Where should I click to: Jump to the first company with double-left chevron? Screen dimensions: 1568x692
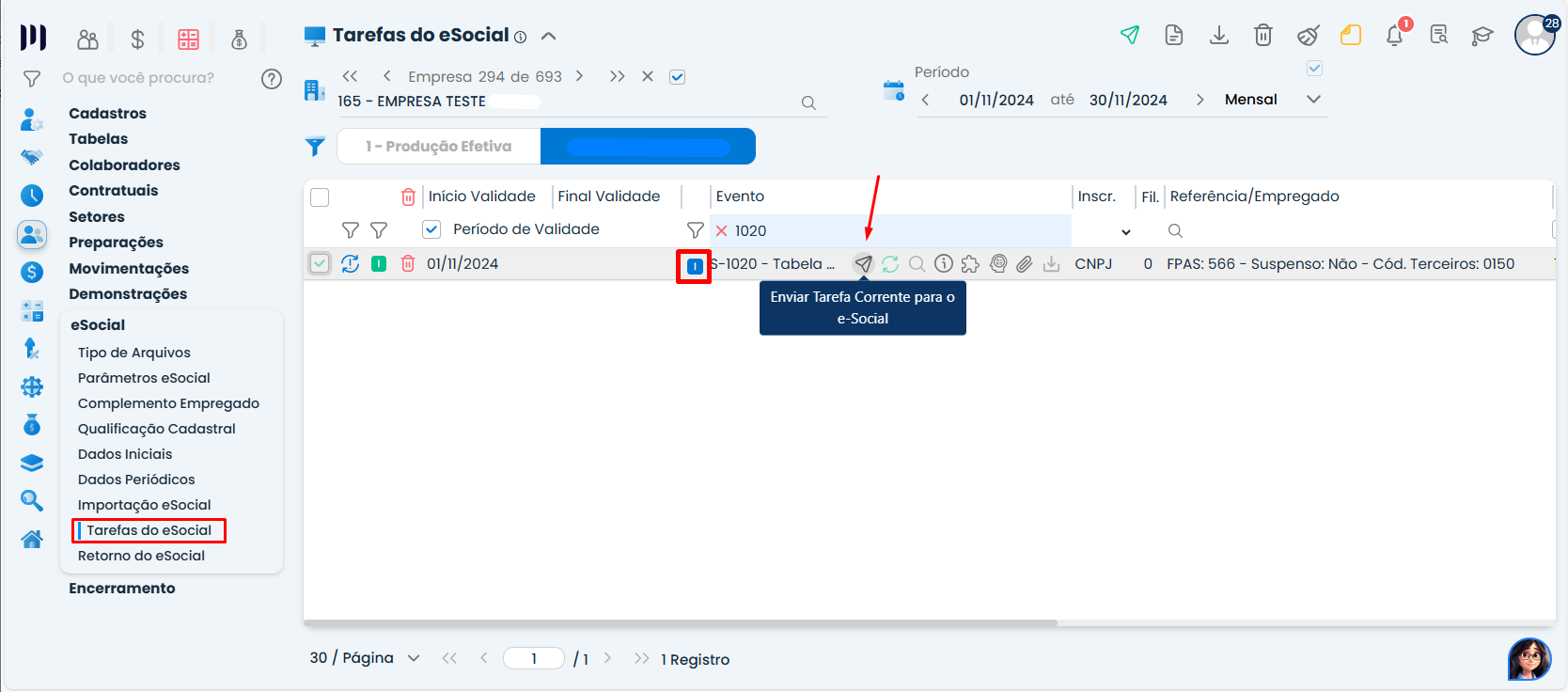[350, 76]
